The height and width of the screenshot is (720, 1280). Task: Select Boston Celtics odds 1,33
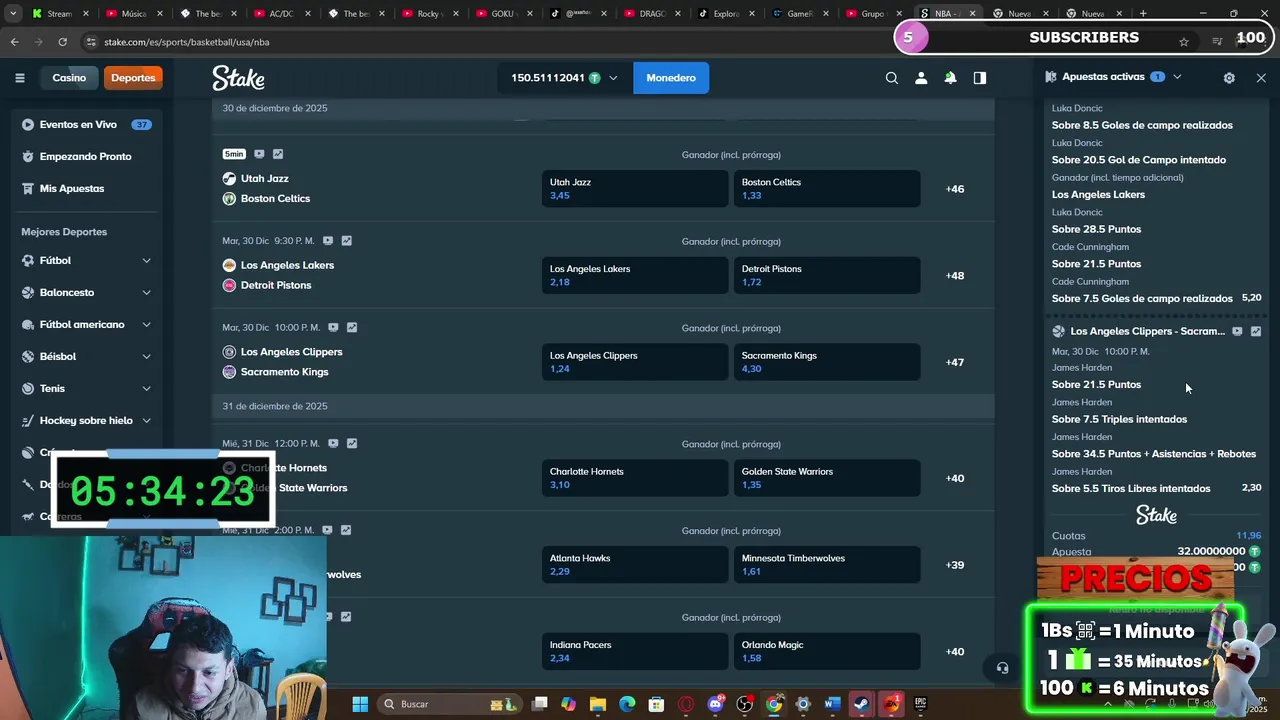[x=827, y=188]
